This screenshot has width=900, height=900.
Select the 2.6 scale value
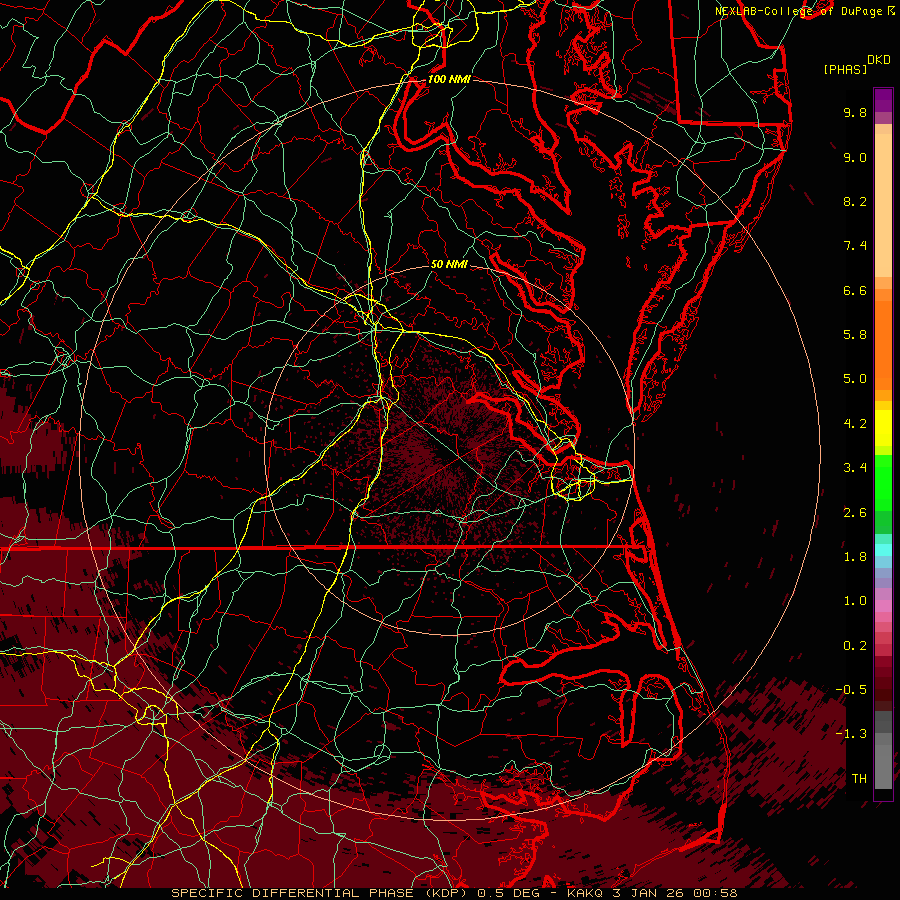pos(855,513)
